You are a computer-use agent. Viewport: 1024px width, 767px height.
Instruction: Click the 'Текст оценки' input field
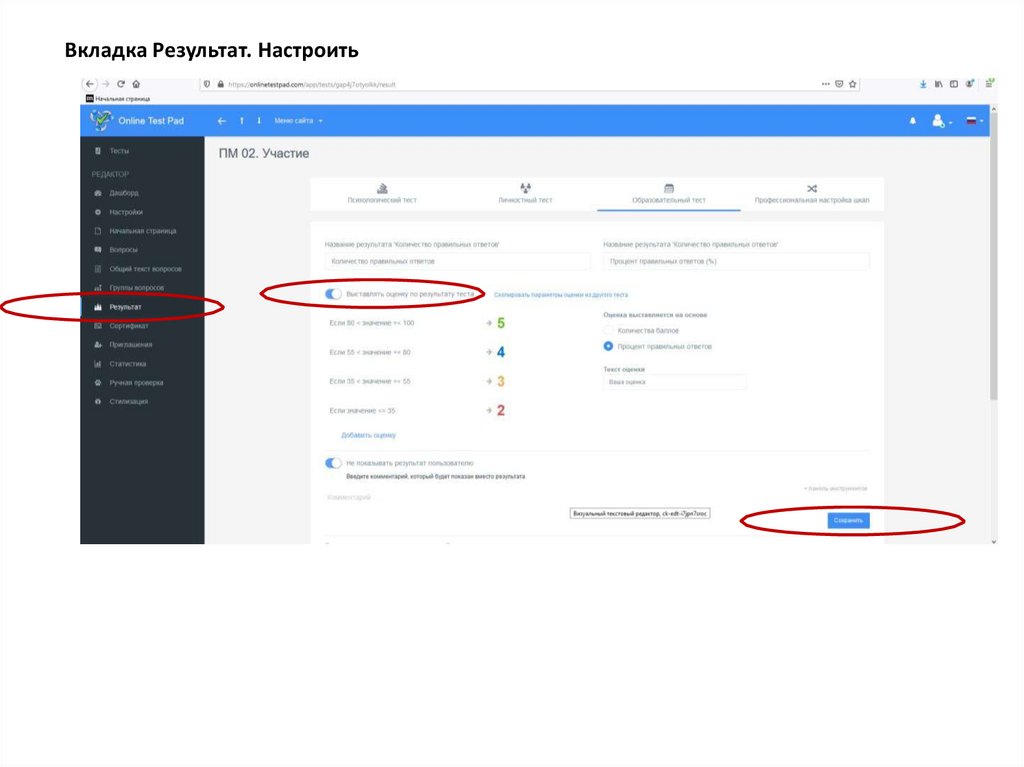tap(675, 382)
